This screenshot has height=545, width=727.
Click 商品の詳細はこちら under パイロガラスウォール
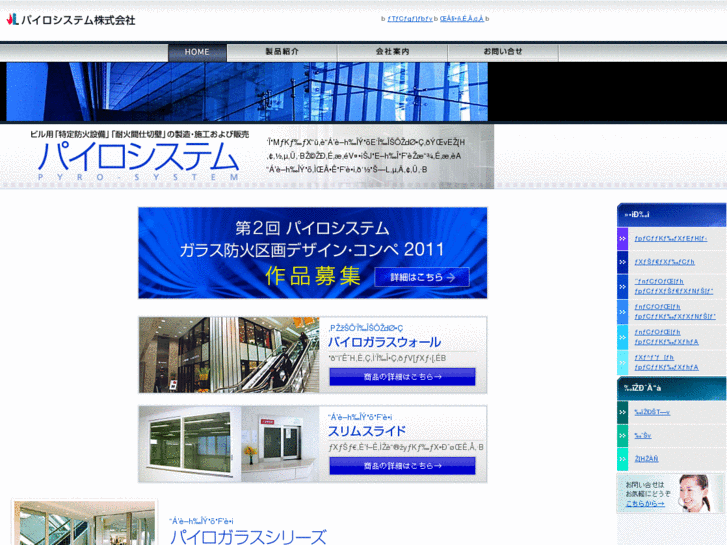point(402,377)
